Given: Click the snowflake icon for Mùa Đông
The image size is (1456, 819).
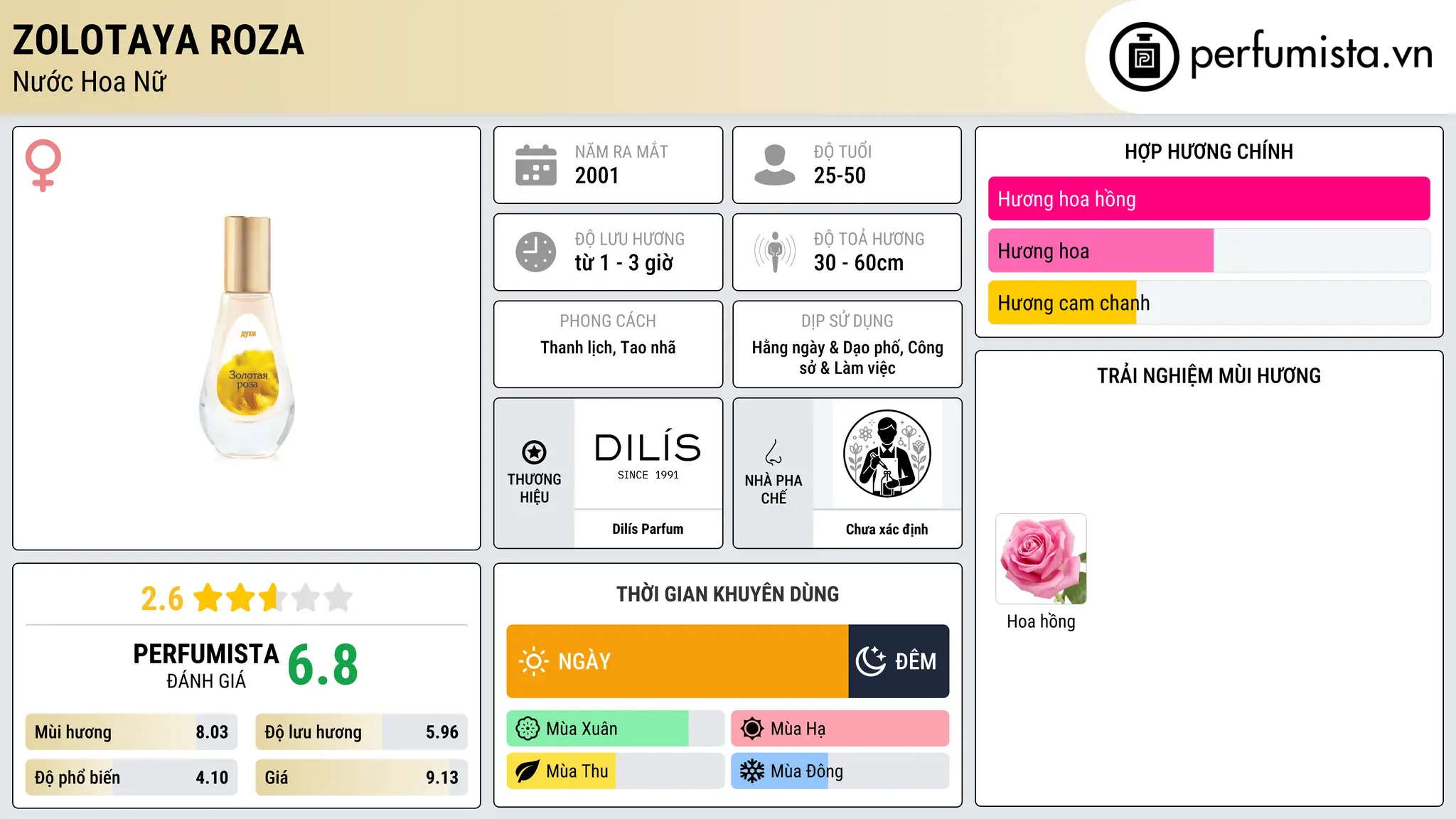Looking at the screenshot, I should (x=752, y=771).
